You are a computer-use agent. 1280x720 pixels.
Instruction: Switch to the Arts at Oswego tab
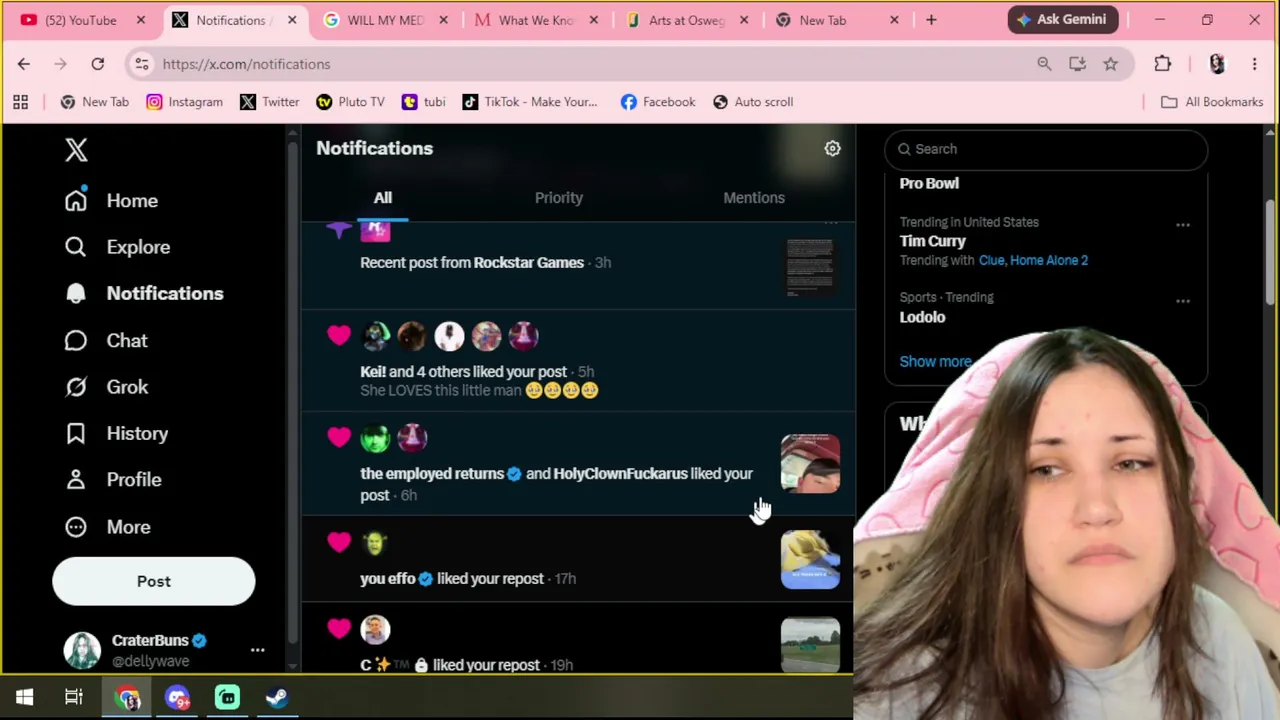(686, 20)
